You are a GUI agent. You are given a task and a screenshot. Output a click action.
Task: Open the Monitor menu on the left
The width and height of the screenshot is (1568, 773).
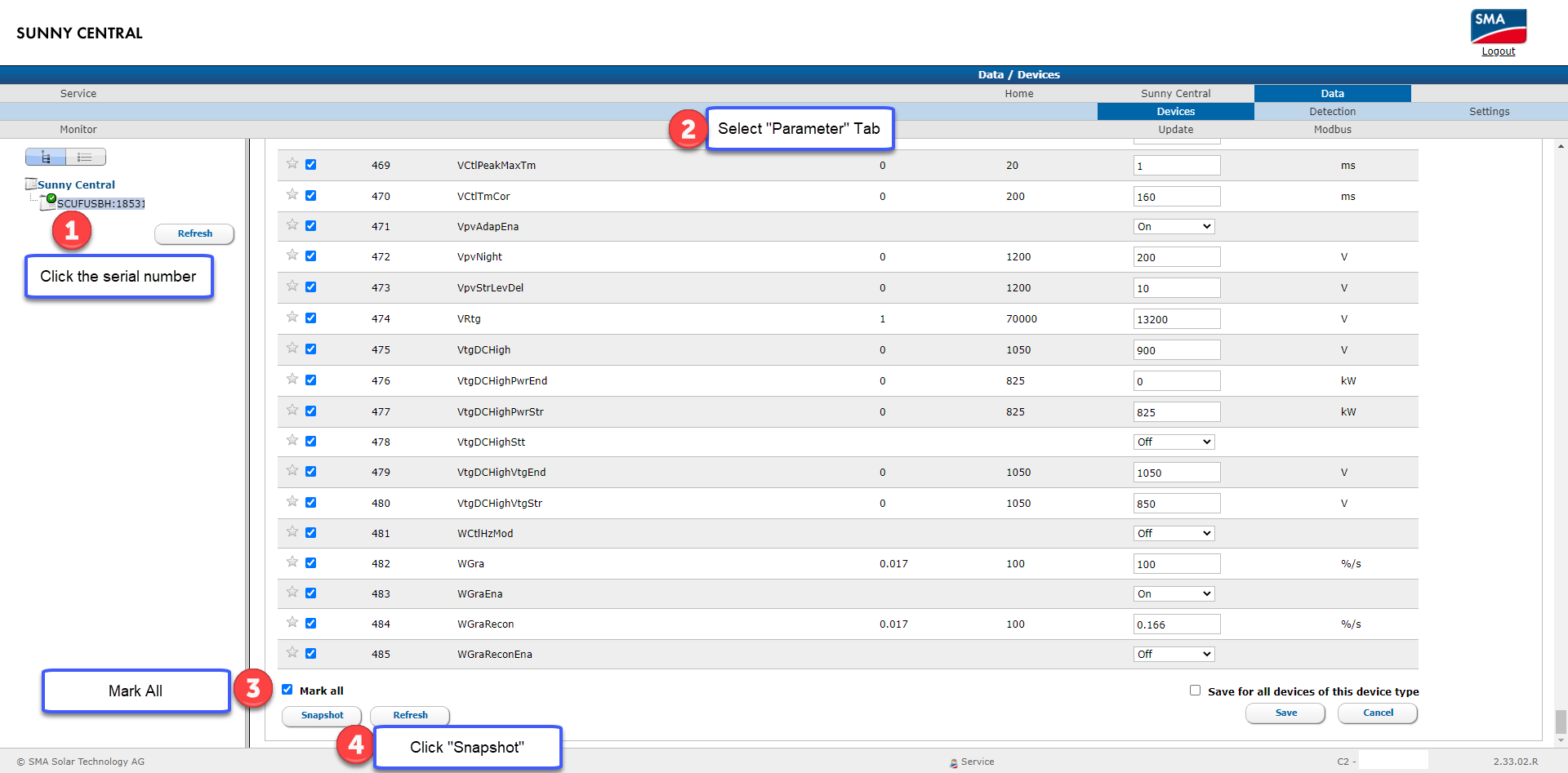[x=78, y=129]
